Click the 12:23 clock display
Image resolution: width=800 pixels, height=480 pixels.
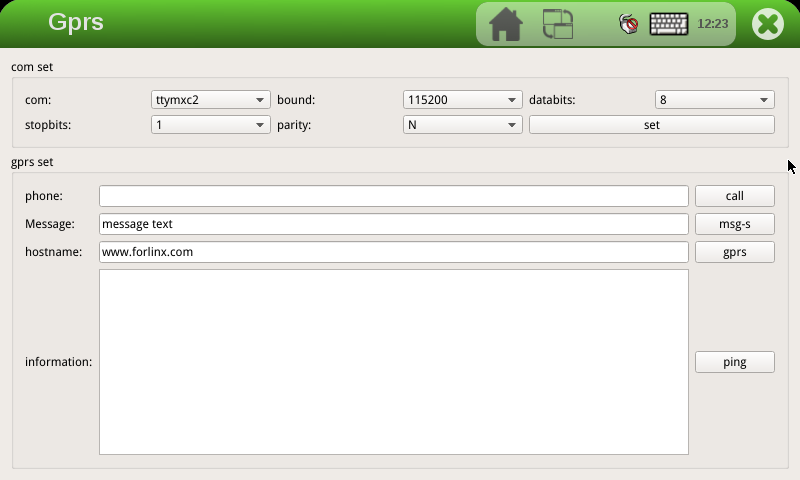point(712,24)
